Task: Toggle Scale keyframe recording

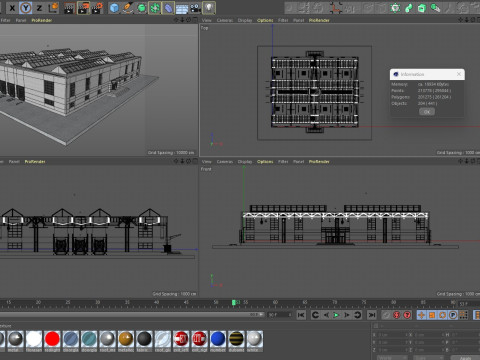Action: coord(432,315)
